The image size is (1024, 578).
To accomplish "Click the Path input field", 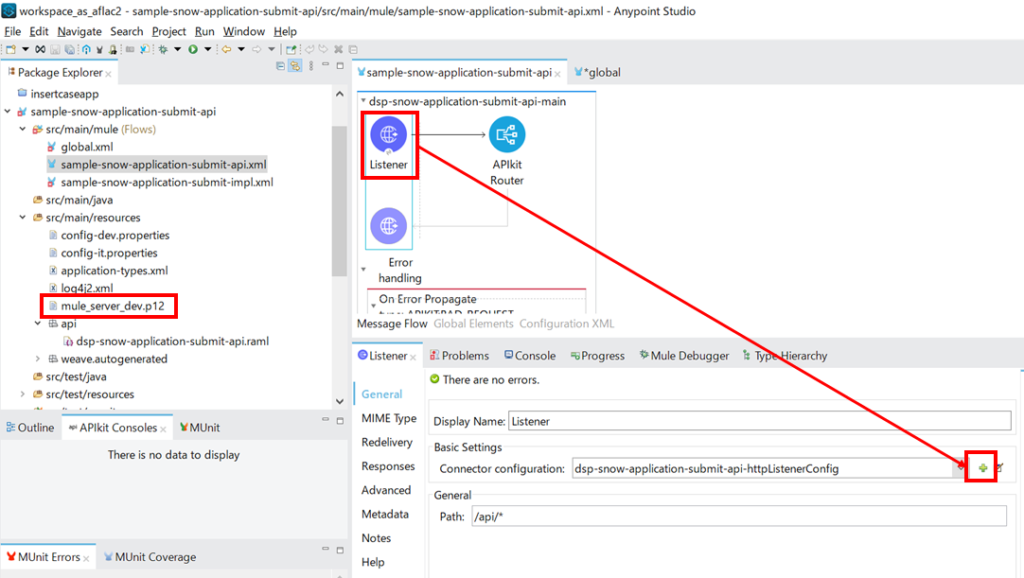I will coord(738,516).
